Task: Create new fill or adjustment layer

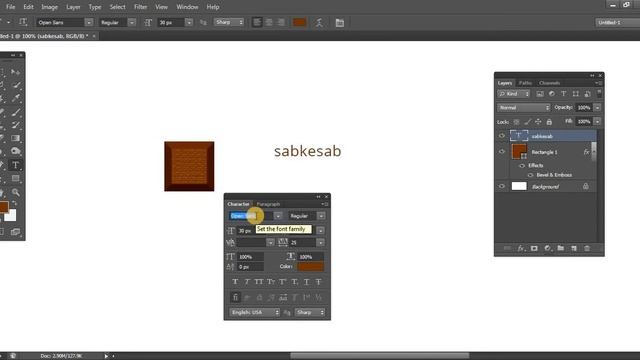Action: 547,248
